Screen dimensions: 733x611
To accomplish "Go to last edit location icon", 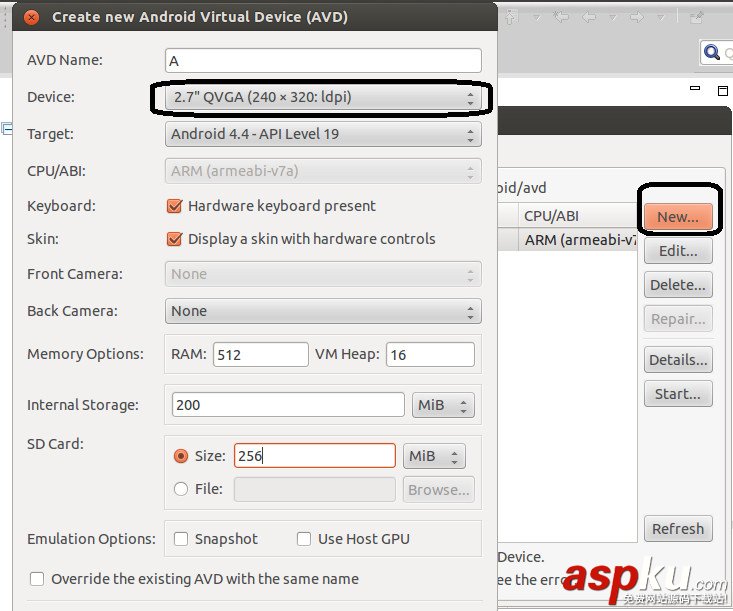I will point(561,17).
